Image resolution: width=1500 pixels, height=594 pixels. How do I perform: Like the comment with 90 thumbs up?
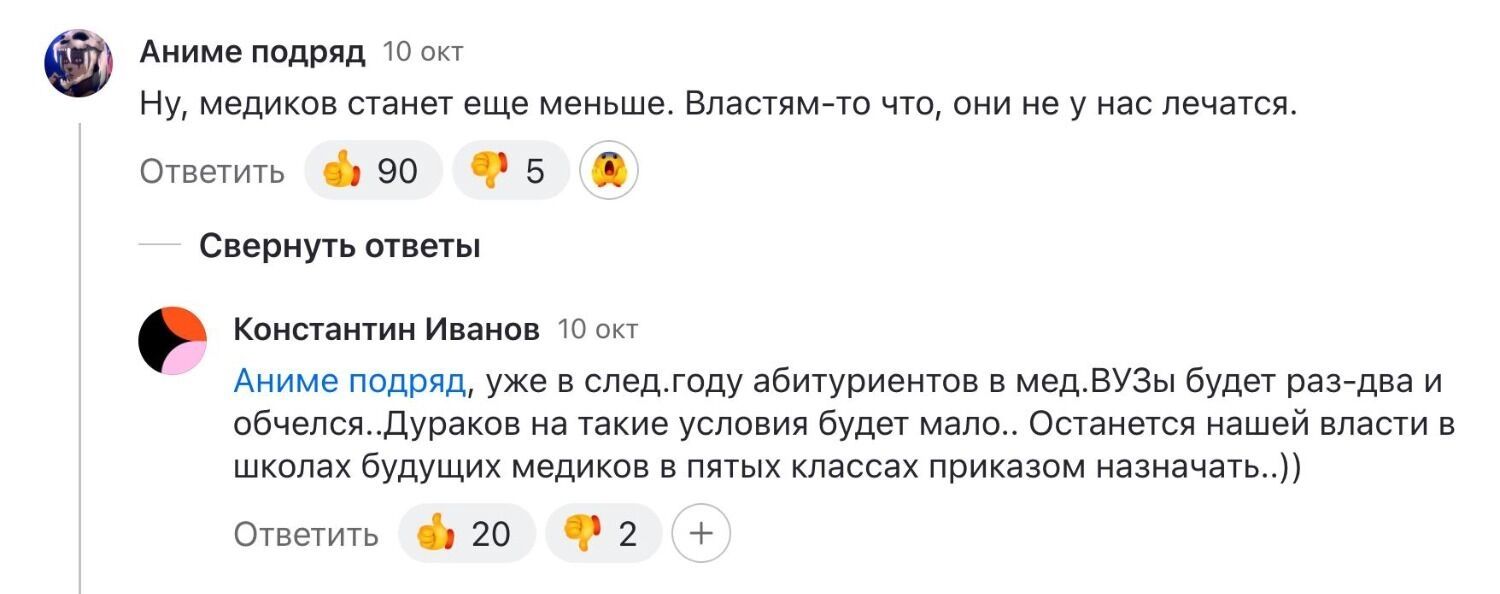[x=371, y=172]
